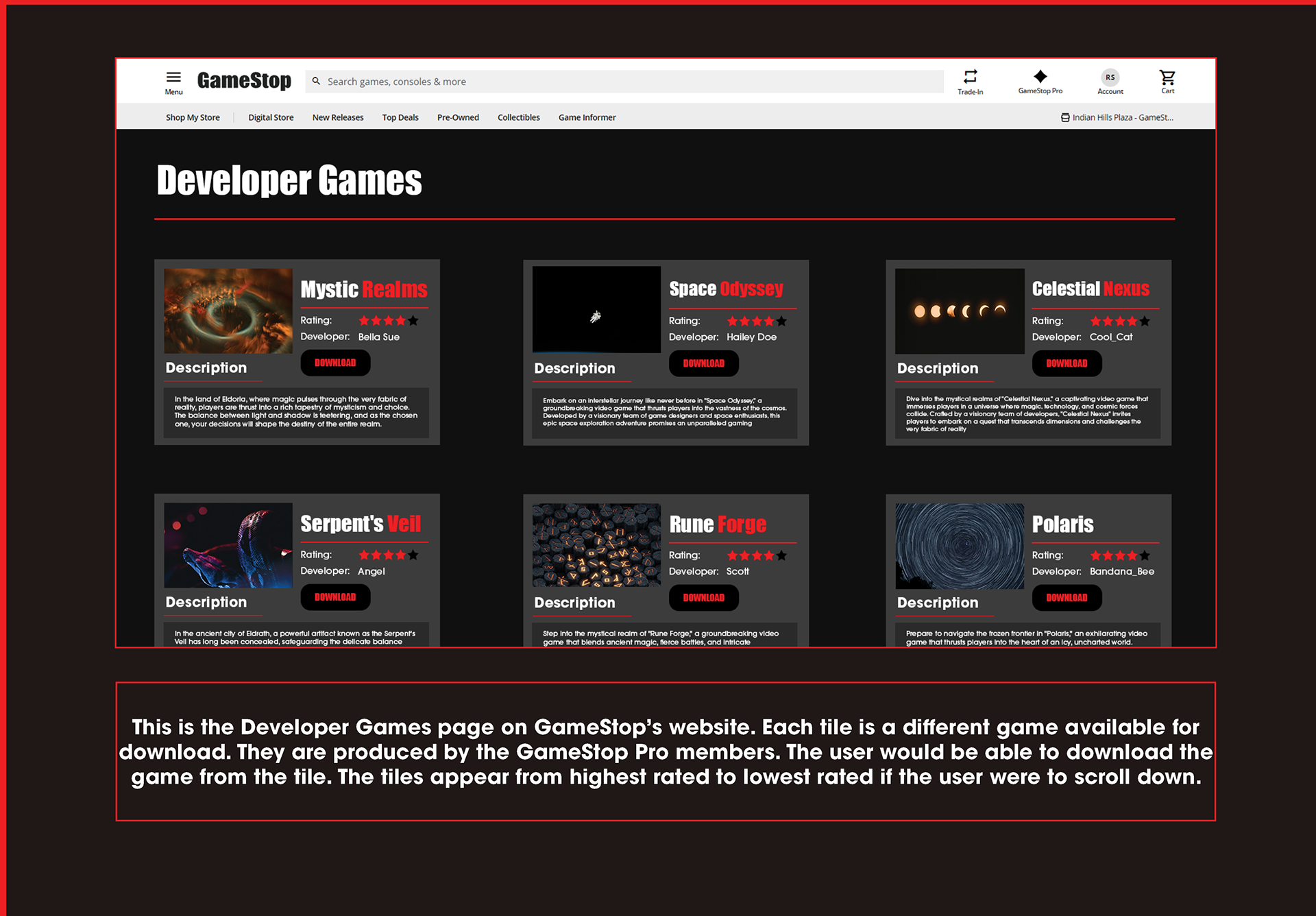Viewport: 1316px width, 916px height.
Task: Download the Mystic Realms game
Action: [335, 363]
